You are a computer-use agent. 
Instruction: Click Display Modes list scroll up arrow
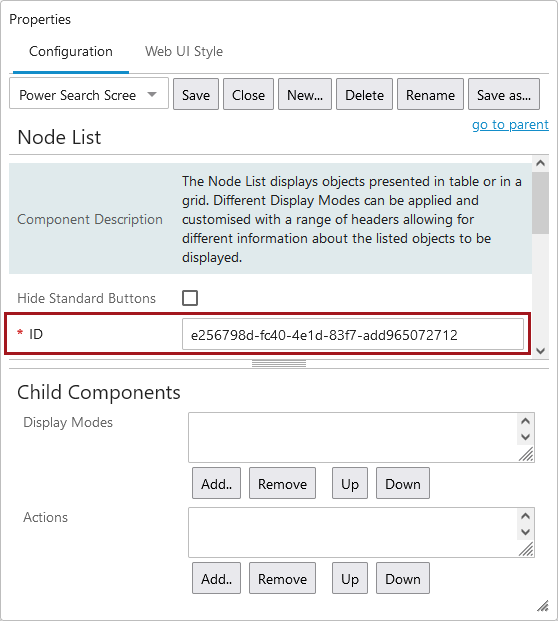[x=526, y=421]
